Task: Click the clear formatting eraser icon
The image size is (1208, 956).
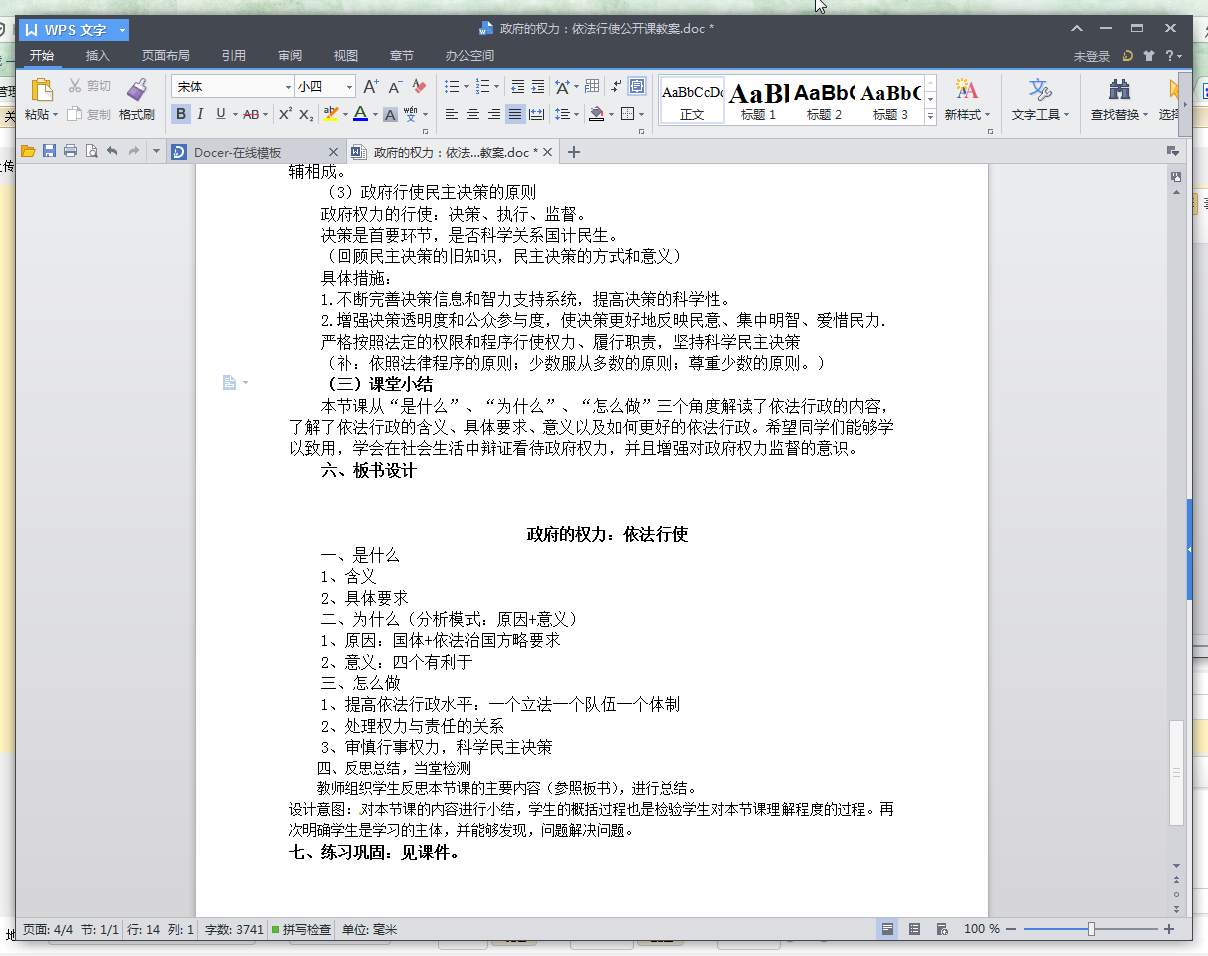Action: (420, 87)
